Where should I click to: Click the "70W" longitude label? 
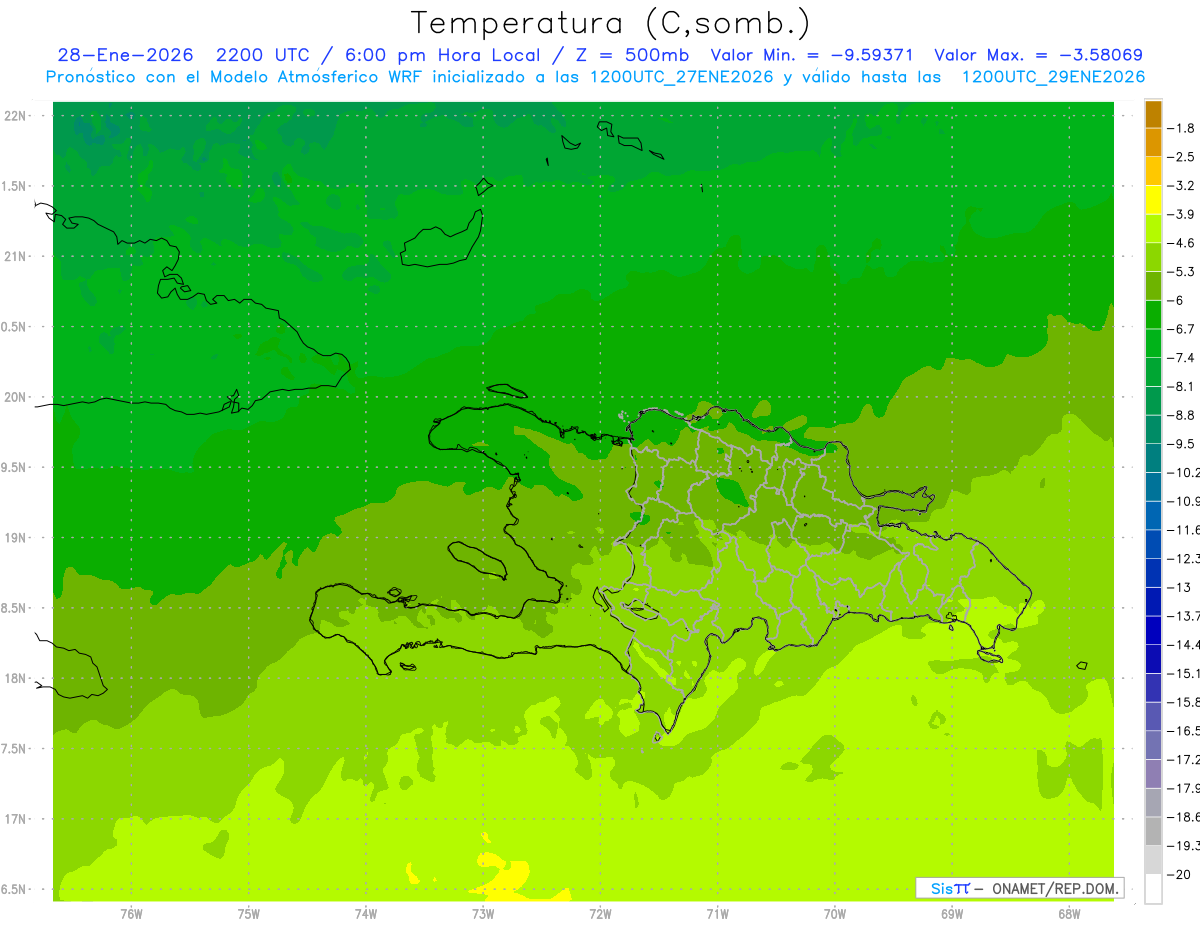[x=835, y=914]
